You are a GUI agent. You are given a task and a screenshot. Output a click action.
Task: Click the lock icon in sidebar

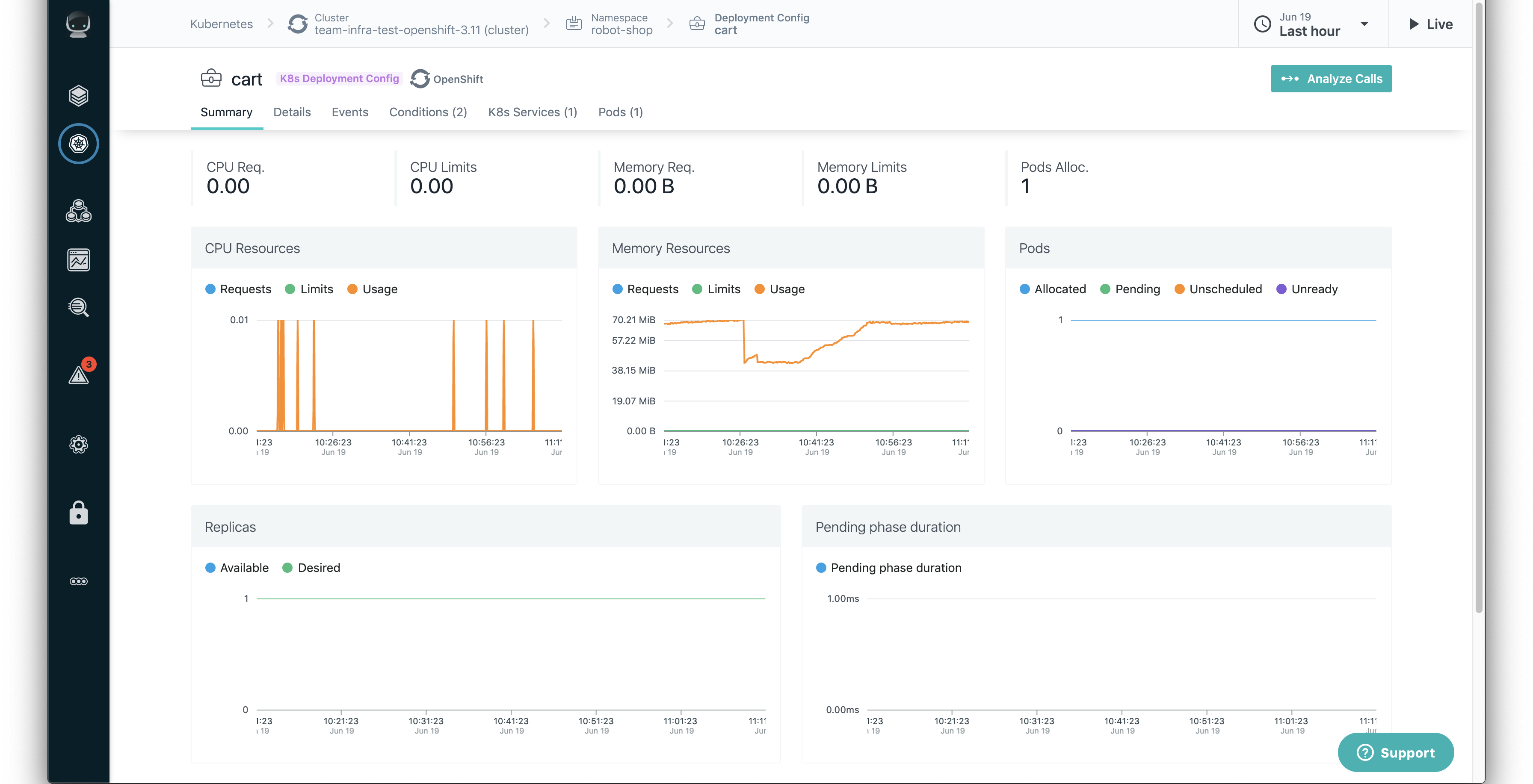pyautogui.click(x=78, y=513)
